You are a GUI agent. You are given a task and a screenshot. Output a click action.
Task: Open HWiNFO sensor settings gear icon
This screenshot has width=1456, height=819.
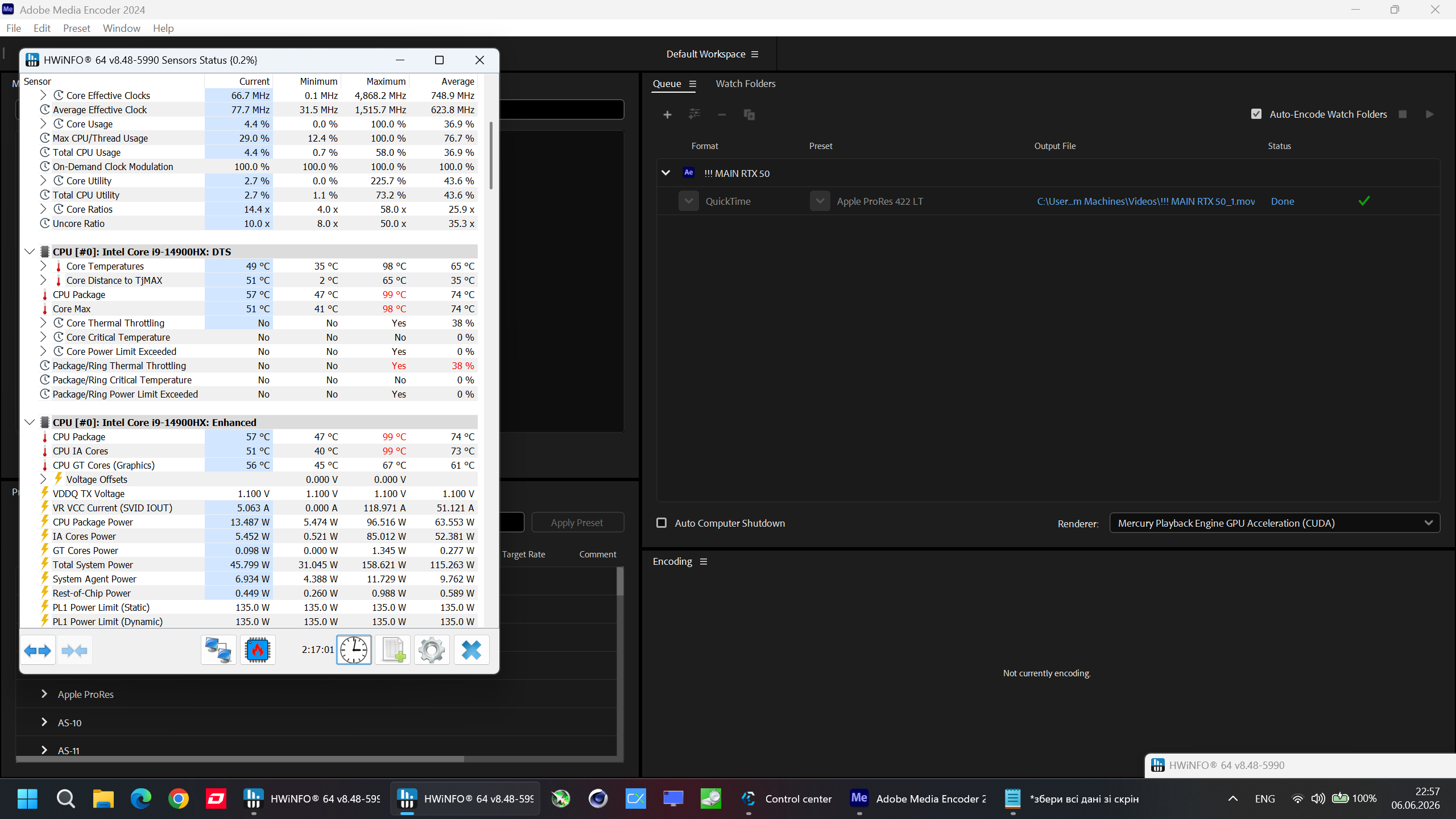click(432, 650)
